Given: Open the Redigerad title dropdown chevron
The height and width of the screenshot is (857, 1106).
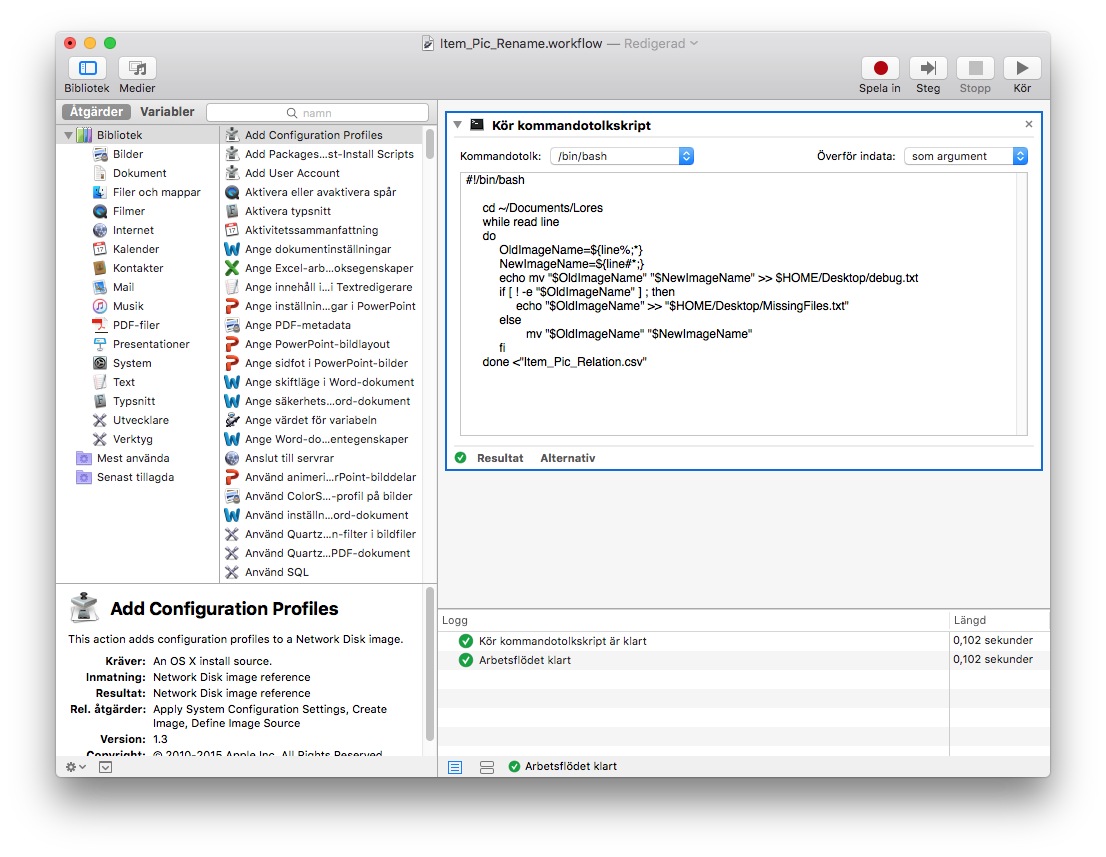Looking at the screenshot, I should pos(694,44).
